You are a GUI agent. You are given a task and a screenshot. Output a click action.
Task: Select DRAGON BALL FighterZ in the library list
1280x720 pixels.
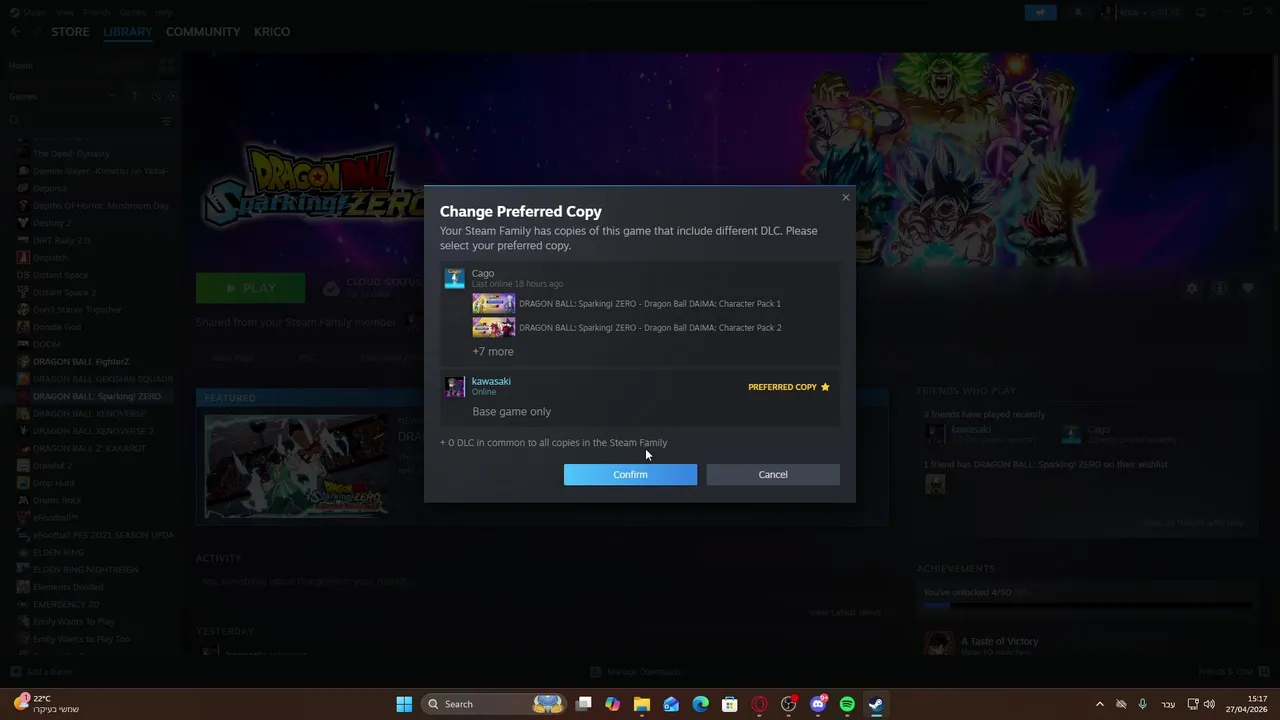pyautogui.click(x=81, y=361)
